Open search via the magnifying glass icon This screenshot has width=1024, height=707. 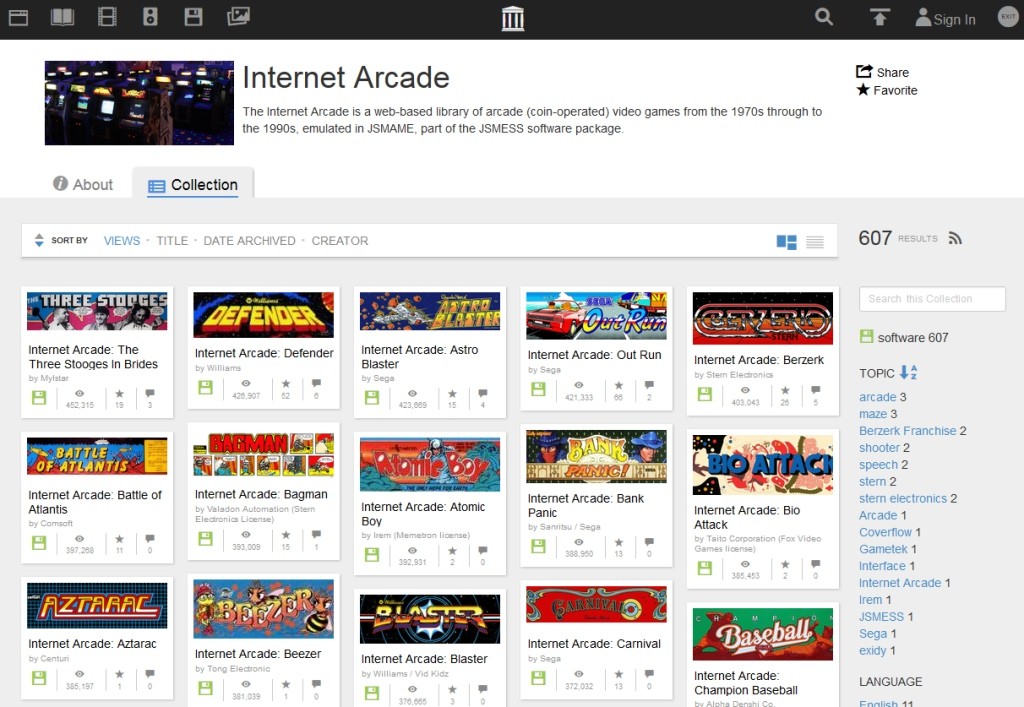pos(824,17)
